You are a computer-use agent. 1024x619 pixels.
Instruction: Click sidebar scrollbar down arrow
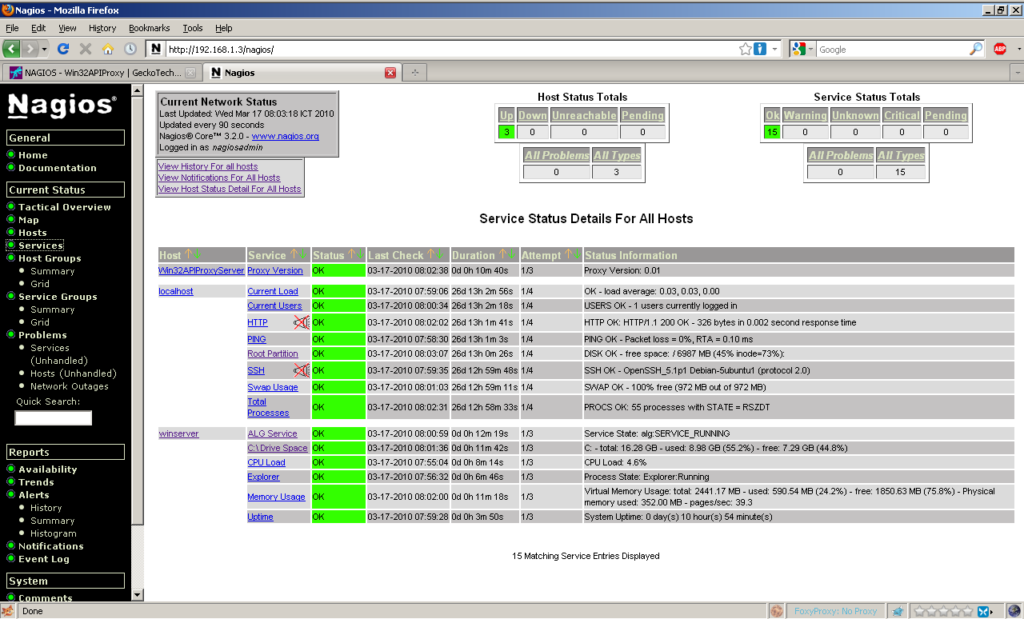click(x=137, y=595)
